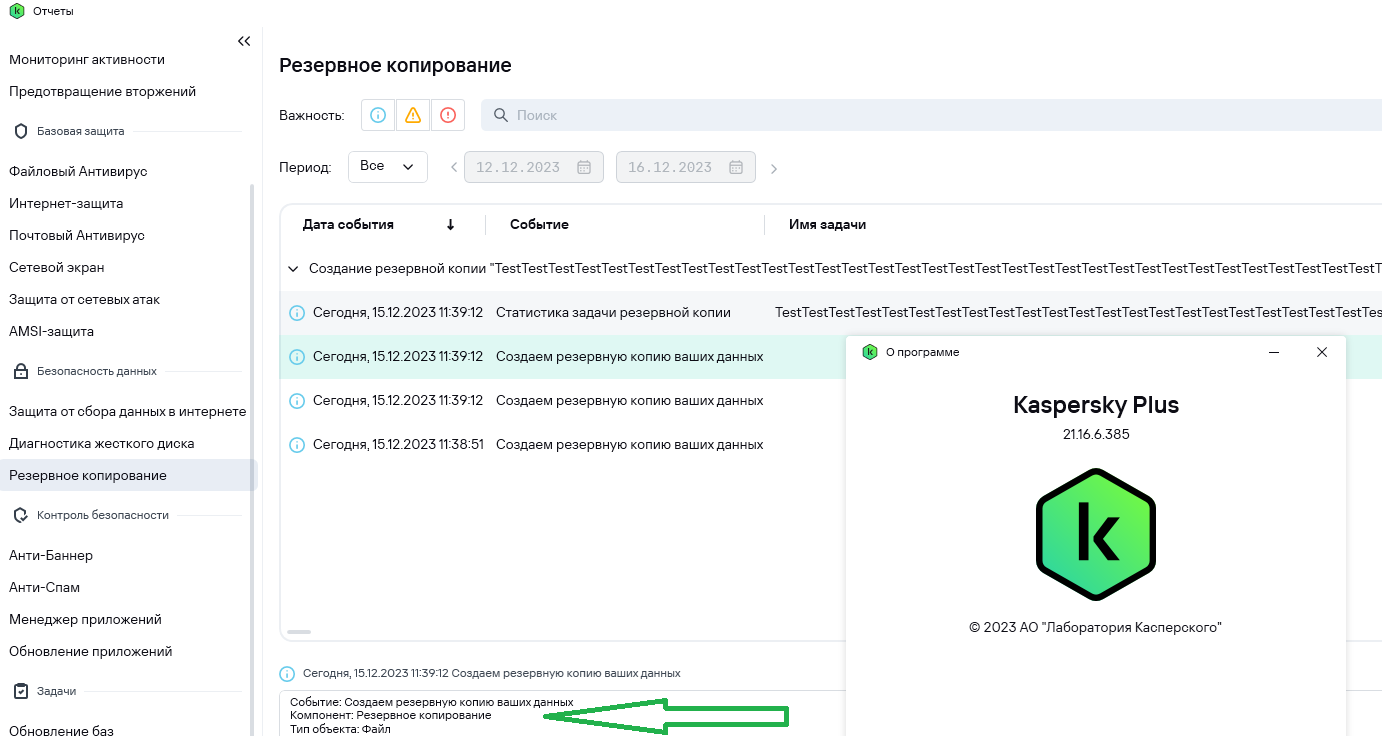Open the Период dropdown set to Все
The image size is (1382, 736).
(x=388, y=167)
